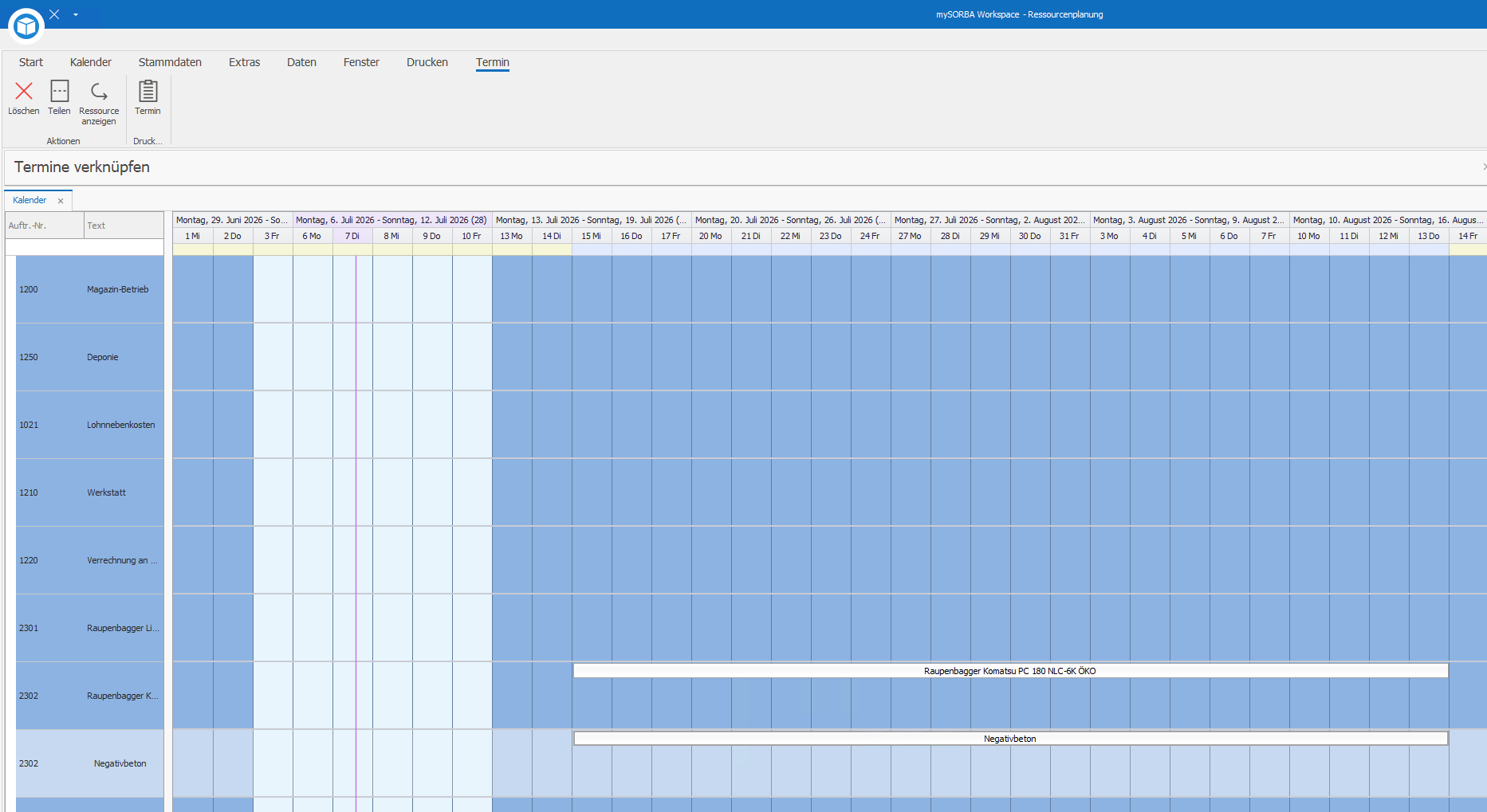Click the mySORBA application logo button
The height and width of the screenshot is (812, 1487).
point(26,25)
